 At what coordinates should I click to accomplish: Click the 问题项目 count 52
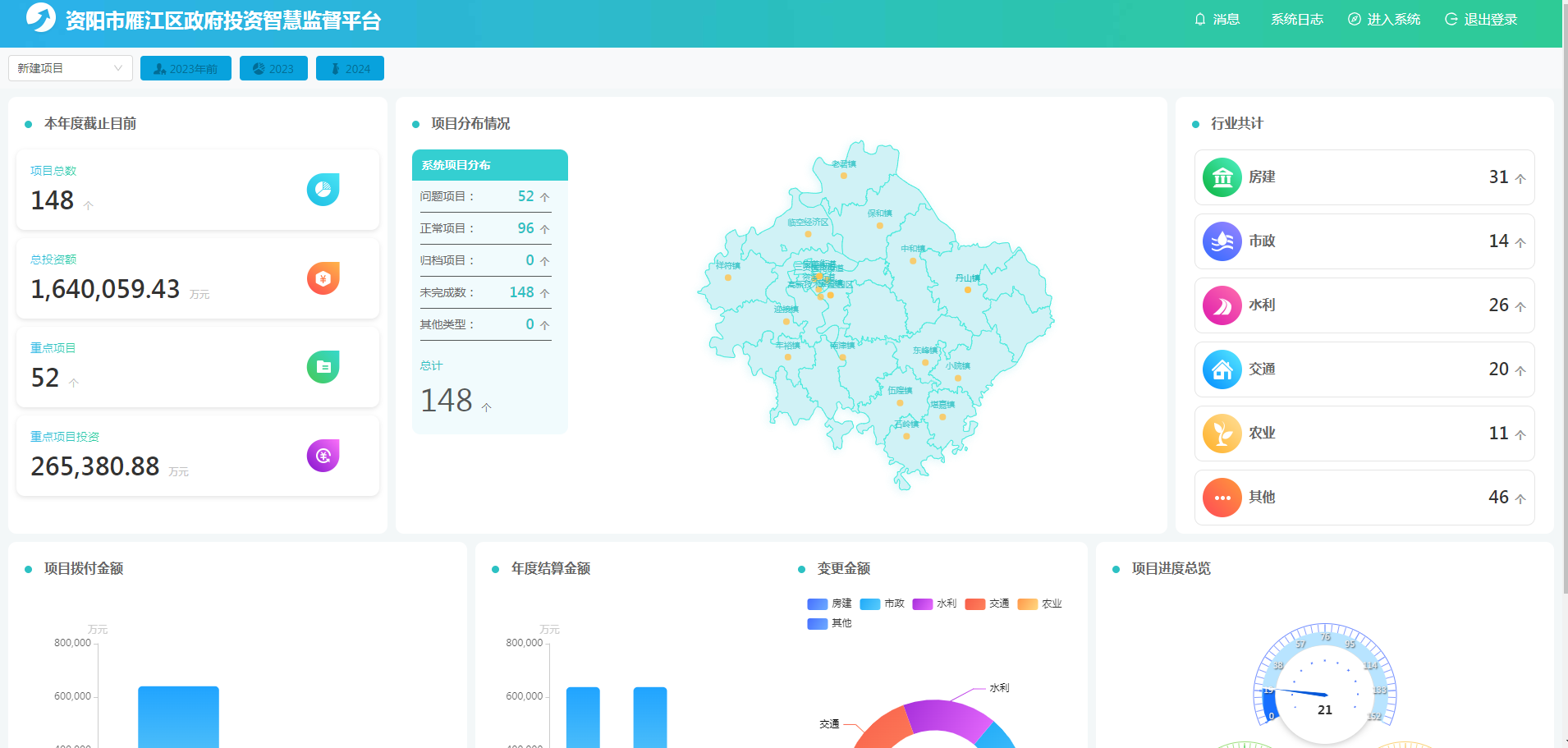click(526, 196)
